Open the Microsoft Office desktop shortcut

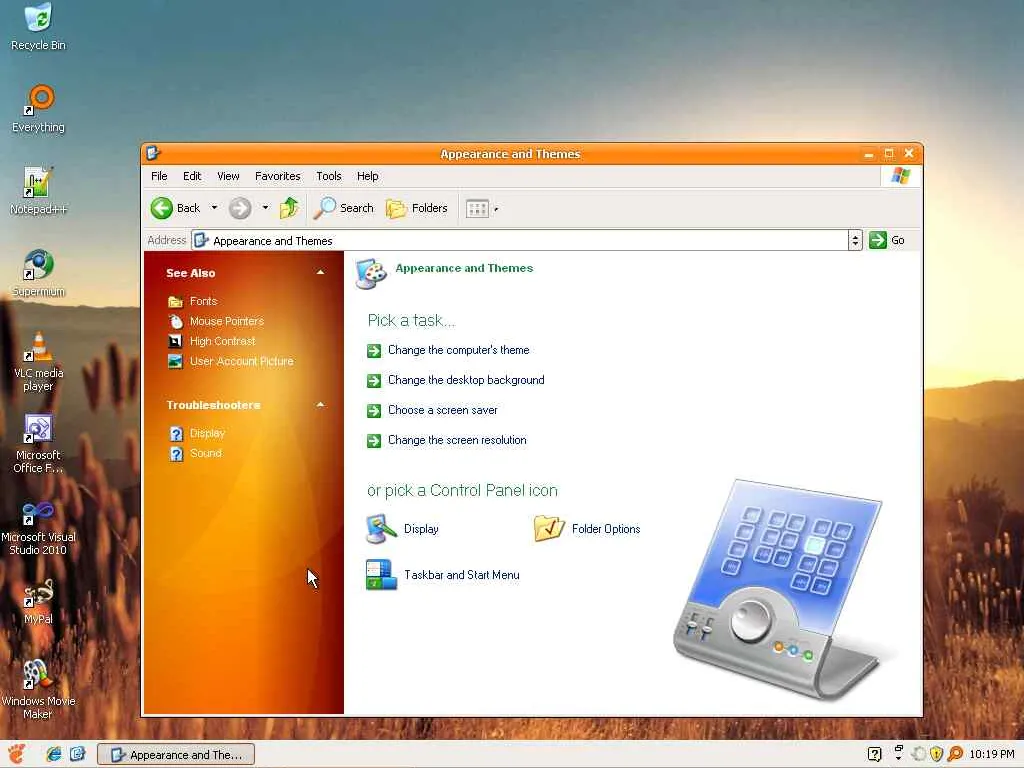pyautogui.click(x=38, y=443)
